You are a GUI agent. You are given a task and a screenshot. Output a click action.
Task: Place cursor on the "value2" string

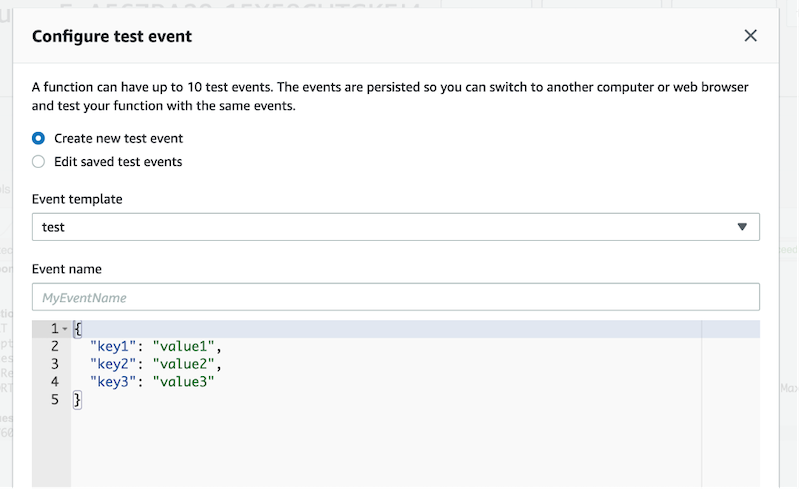pos(185,364)
